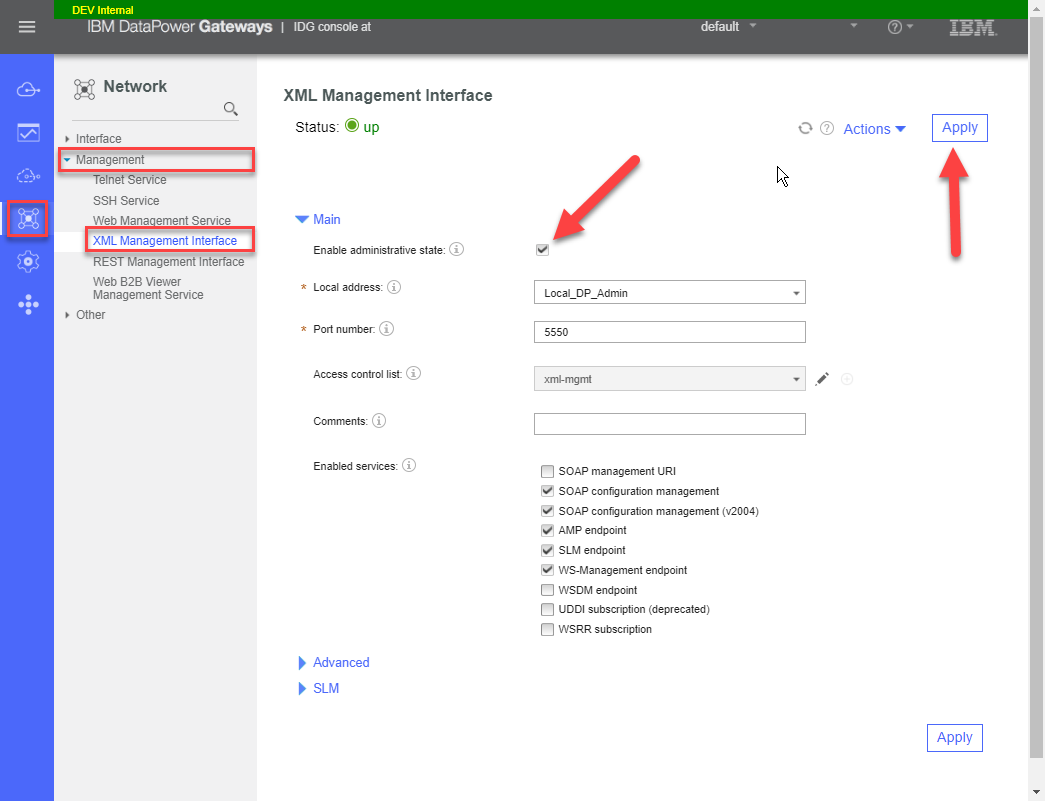Open REST Management Interface in the tree
The width and height of the screenshot is (1045, 801).
point(168,262)
